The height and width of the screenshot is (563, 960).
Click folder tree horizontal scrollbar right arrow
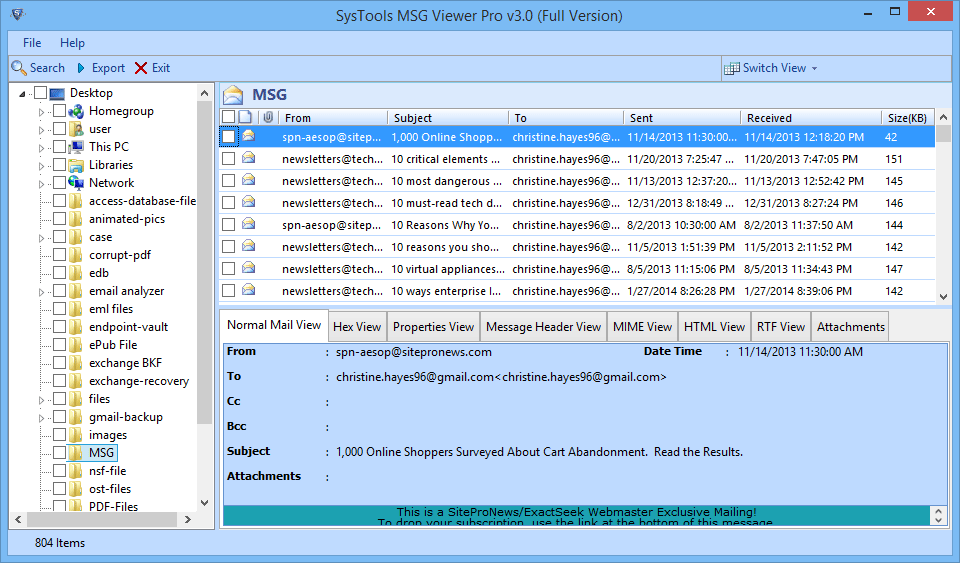click(x=187, y=519)
